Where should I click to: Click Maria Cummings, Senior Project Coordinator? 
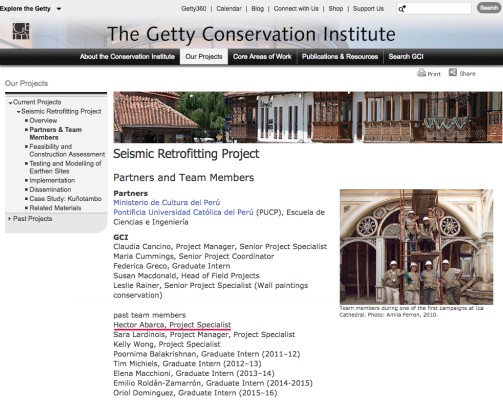pos(194,256)
